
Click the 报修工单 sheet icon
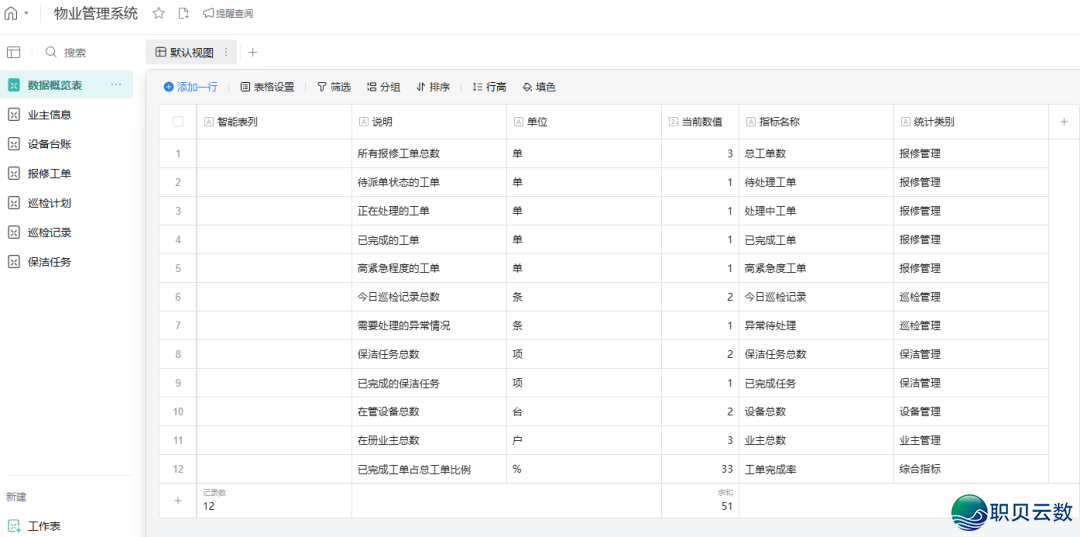[x=14, y=173]
